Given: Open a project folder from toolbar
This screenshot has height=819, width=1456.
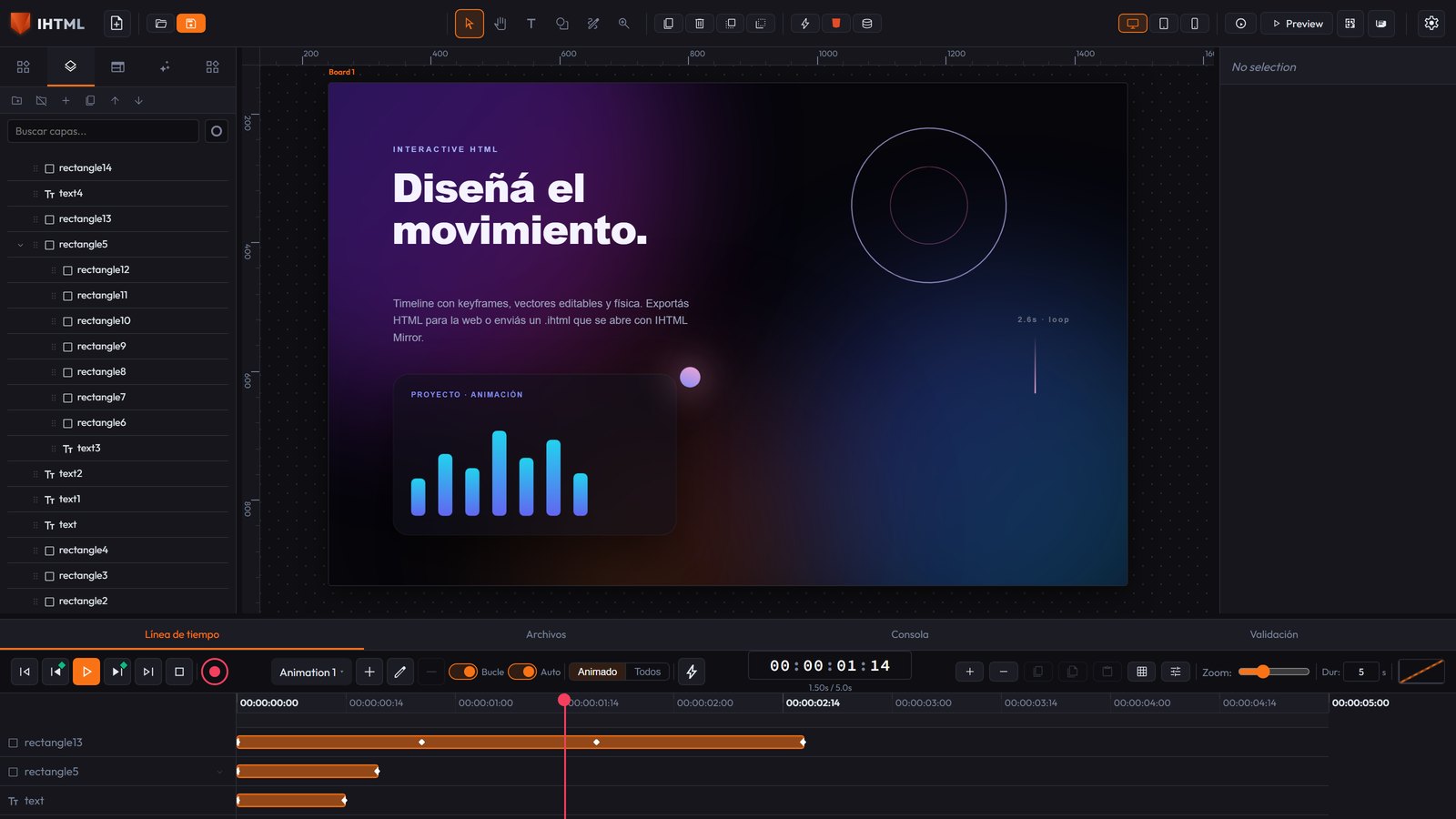Looking at the screenshot, I should (160, 24).
